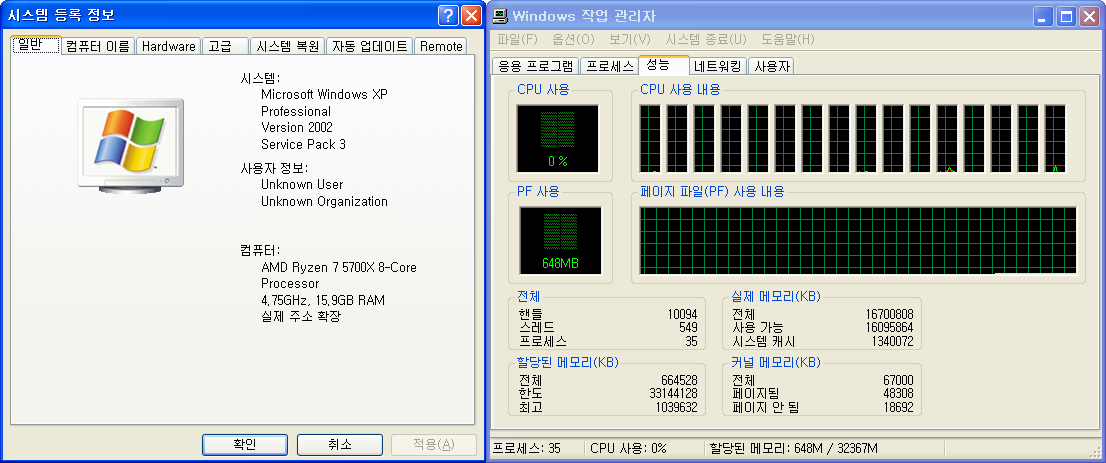Open the 파일(F) menu

coord(517,39)
